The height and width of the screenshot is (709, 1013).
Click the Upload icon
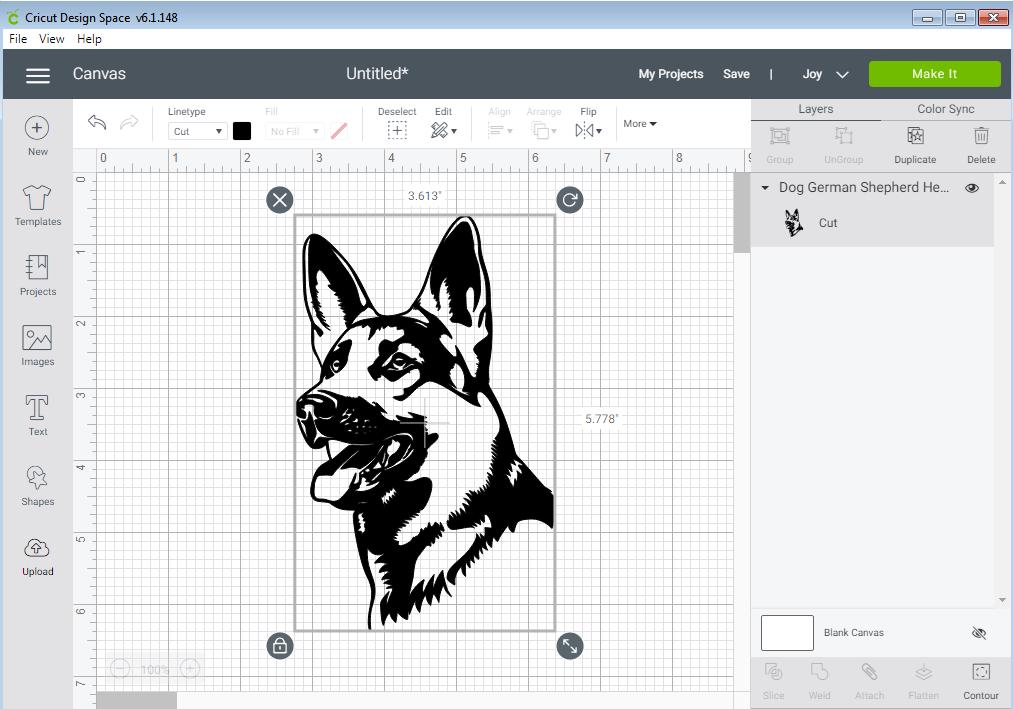click(37, 555)
